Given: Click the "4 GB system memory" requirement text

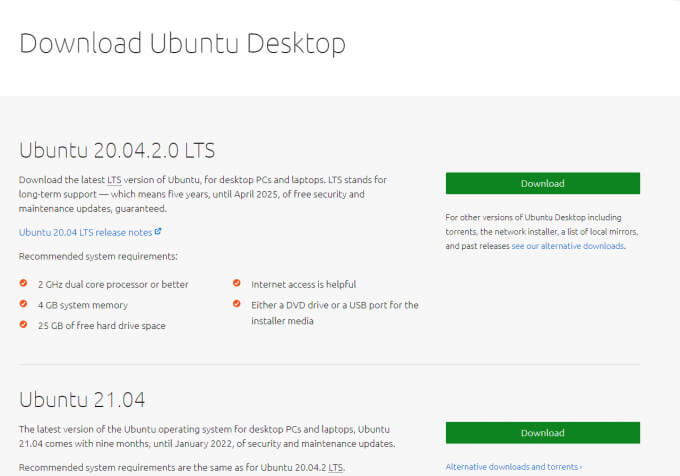Looking at the screenshot, I should 83,304.
